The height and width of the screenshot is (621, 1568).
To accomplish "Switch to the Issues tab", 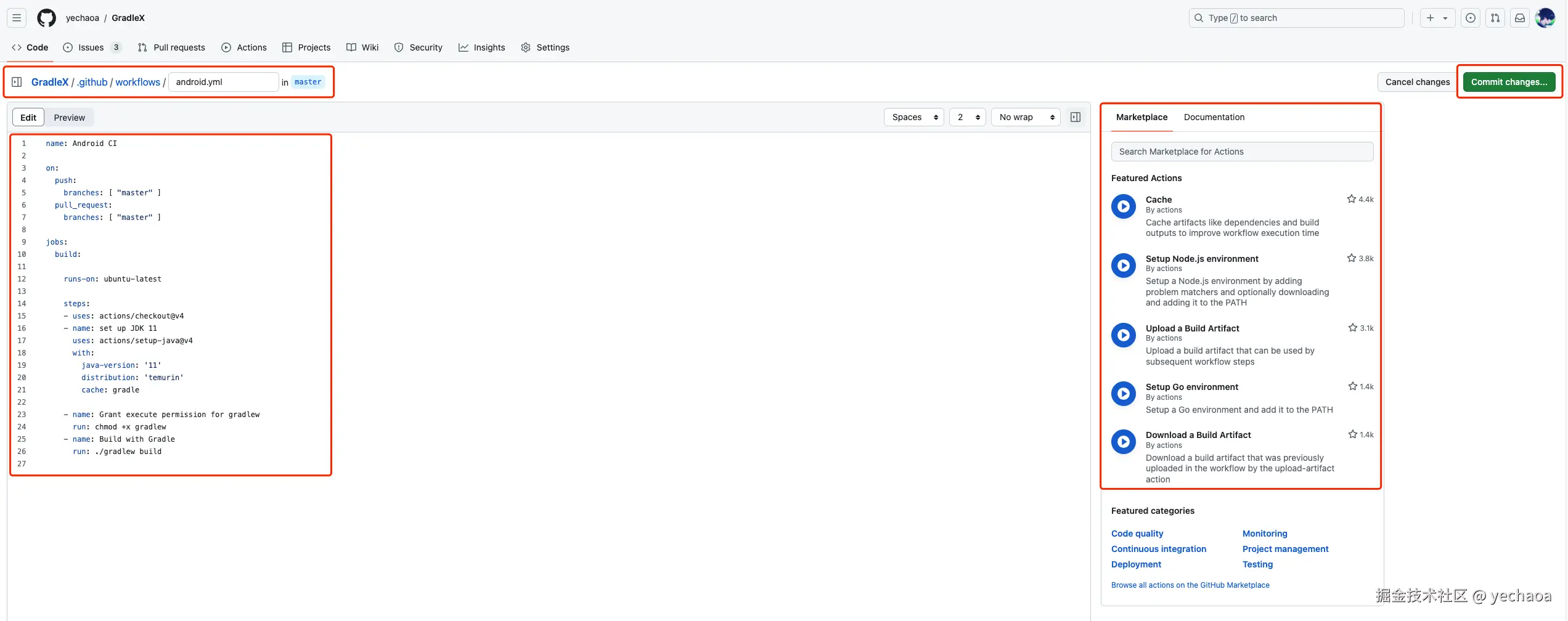I will tap(92, 47).
